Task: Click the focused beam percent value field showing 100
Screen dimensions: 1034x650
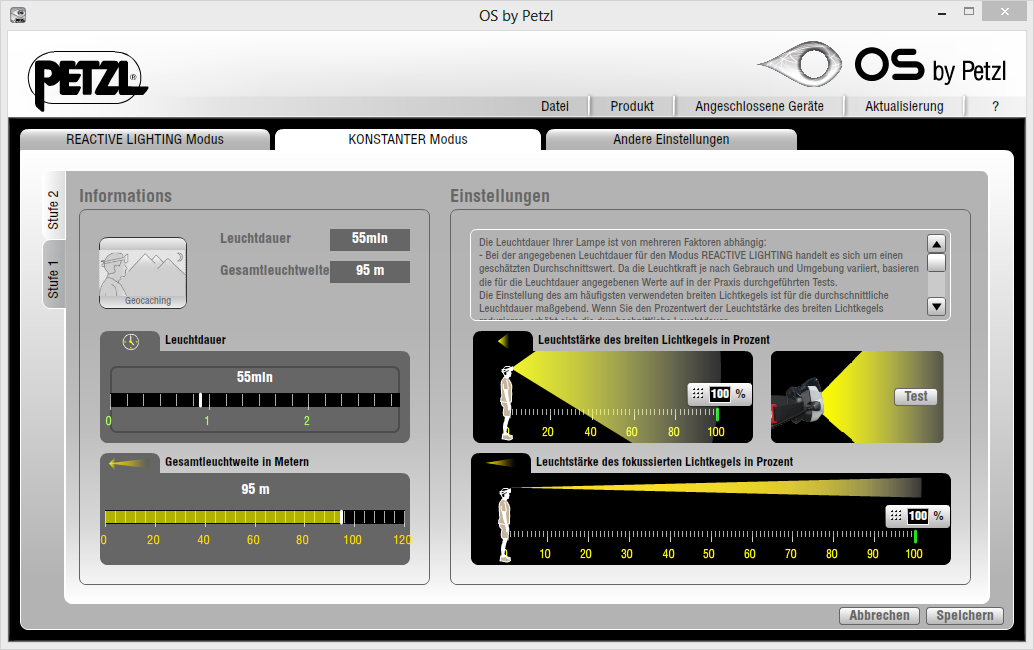Action: 917,516
